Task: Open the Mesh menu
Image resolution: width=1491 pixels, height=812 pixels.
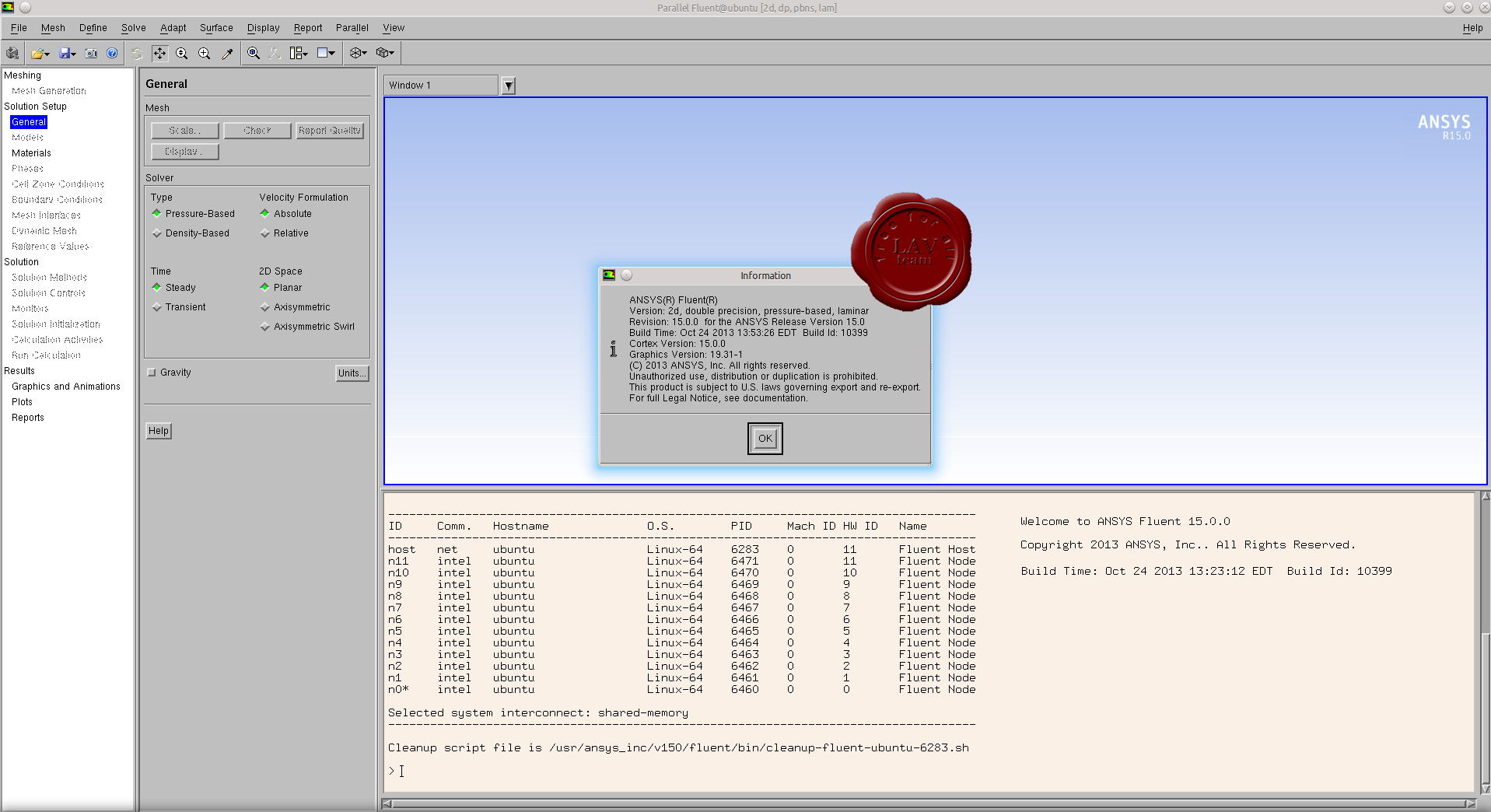Action: pos(53,28)
